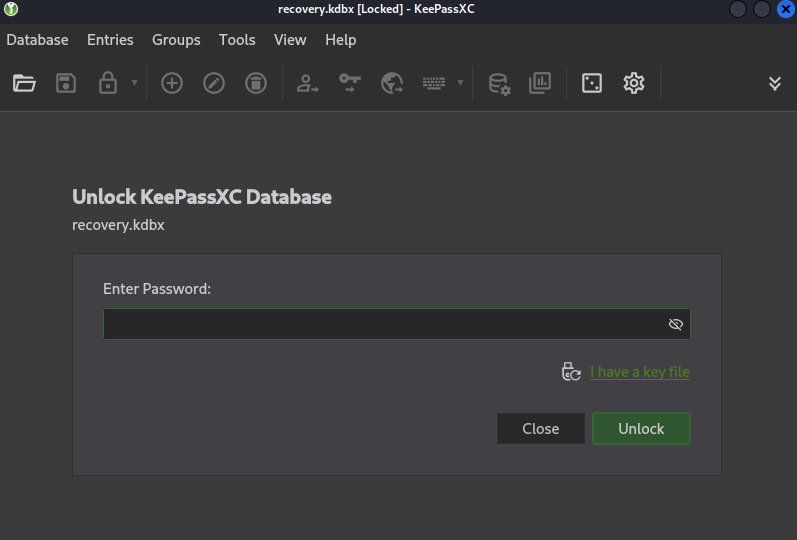
Task: Click the Unlock button
Action: coord(641,428)
